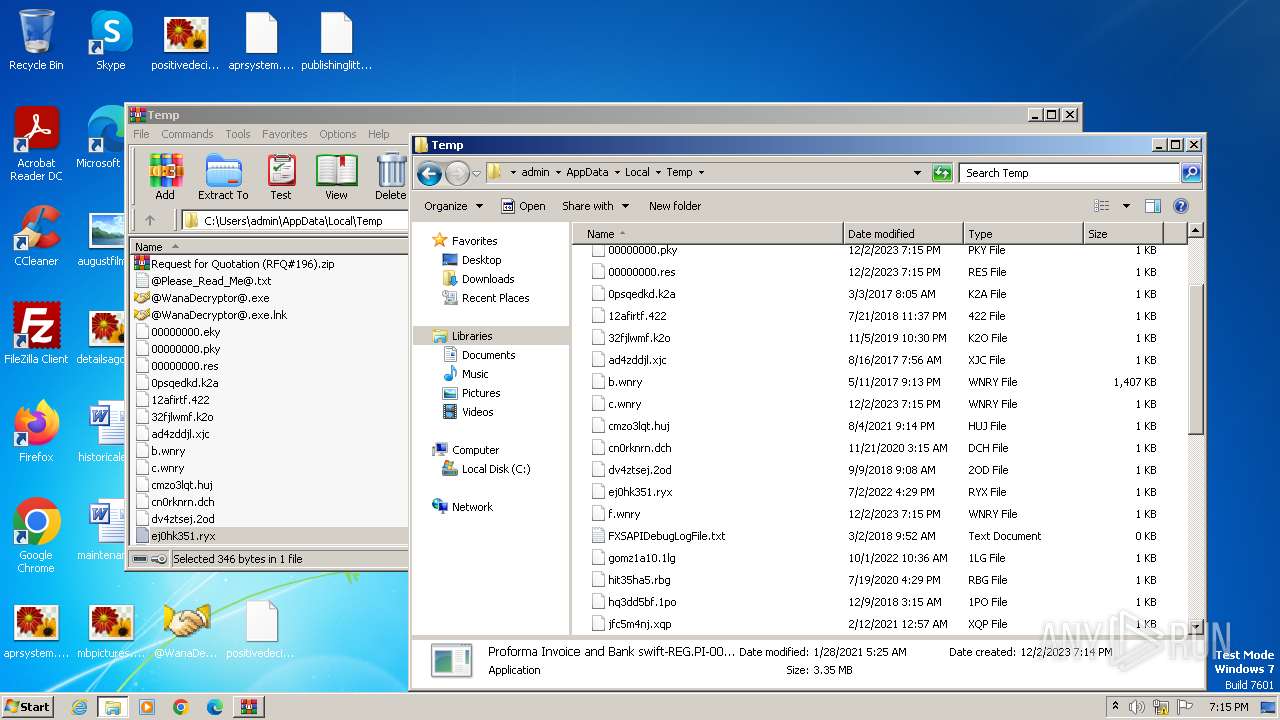Viewport: 1280px width, 720px height.
Task: Open views dropdown arrow in Explorer
Action: [1126, 206]
